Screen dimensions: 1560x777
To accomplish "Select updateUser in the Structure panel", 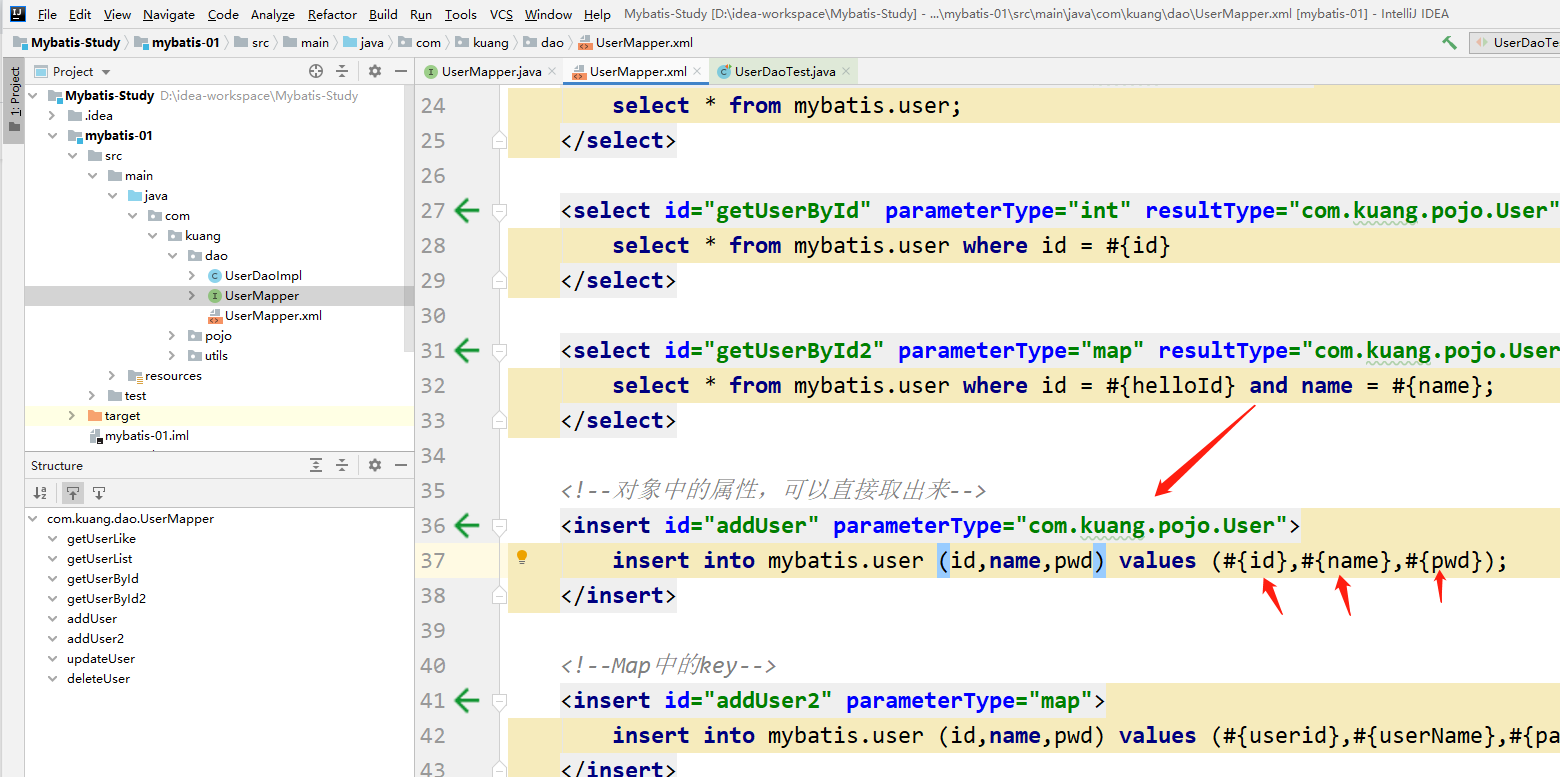I will pyautogui.click(x=100, y=658).
